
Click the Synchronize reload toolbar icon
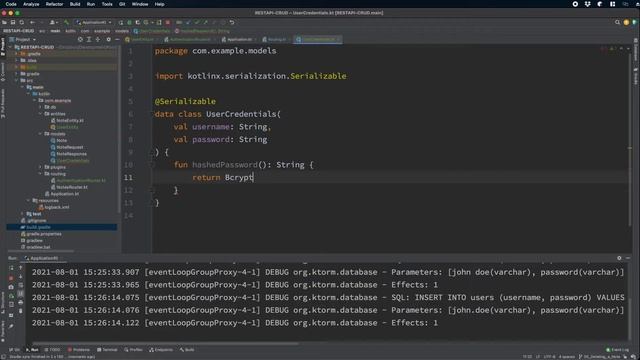(x=22, y=22)
